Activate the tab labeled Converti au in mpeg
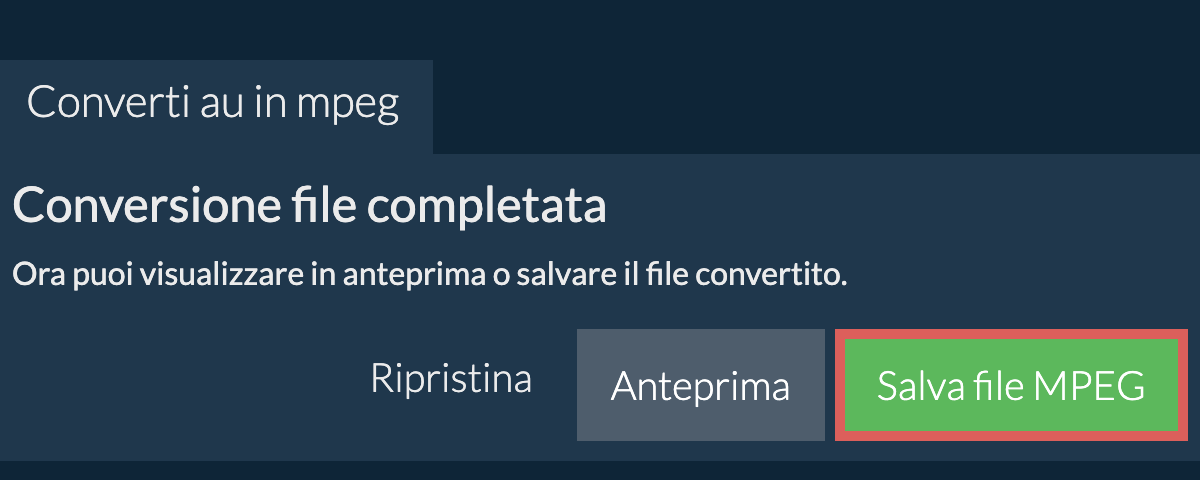 point(214,104)
